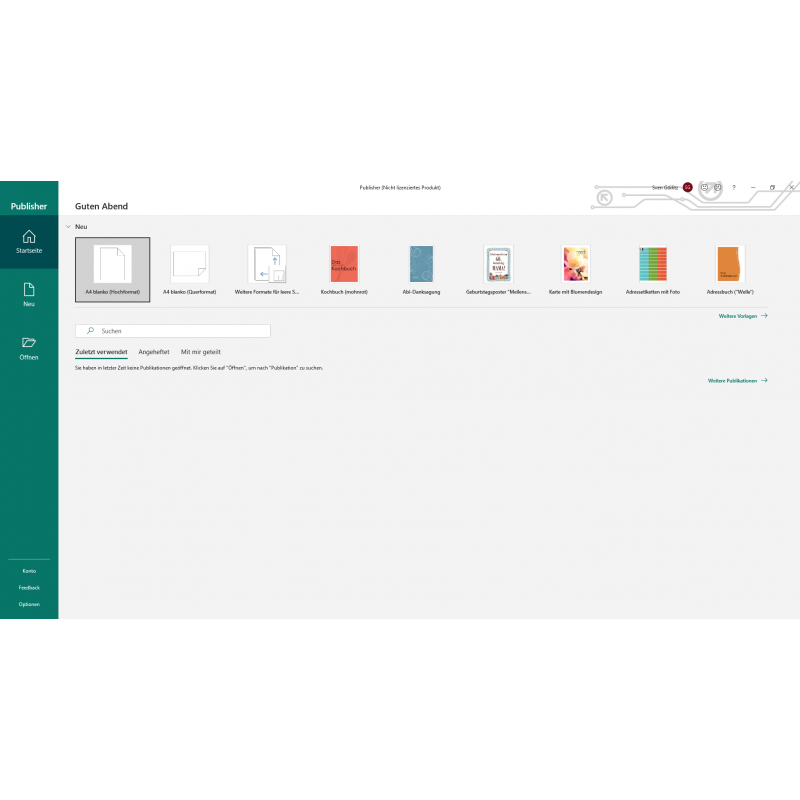Image resolution: width=800 pixels, height=800 pixels.
Task: Open the Weitere Vorlagen link
Action: (742, 316)
